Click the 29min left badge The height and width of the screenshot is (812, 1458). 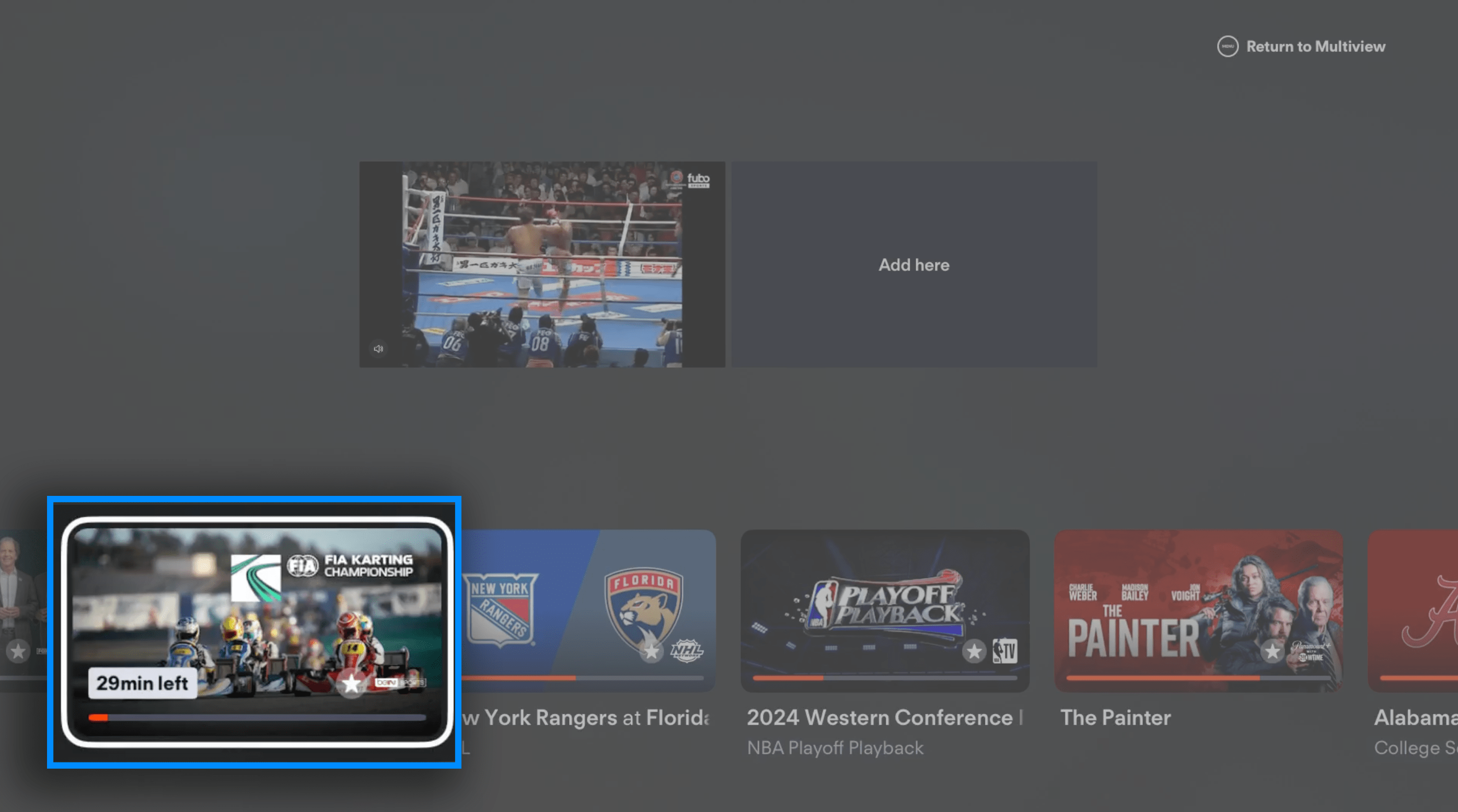[143, 682]
